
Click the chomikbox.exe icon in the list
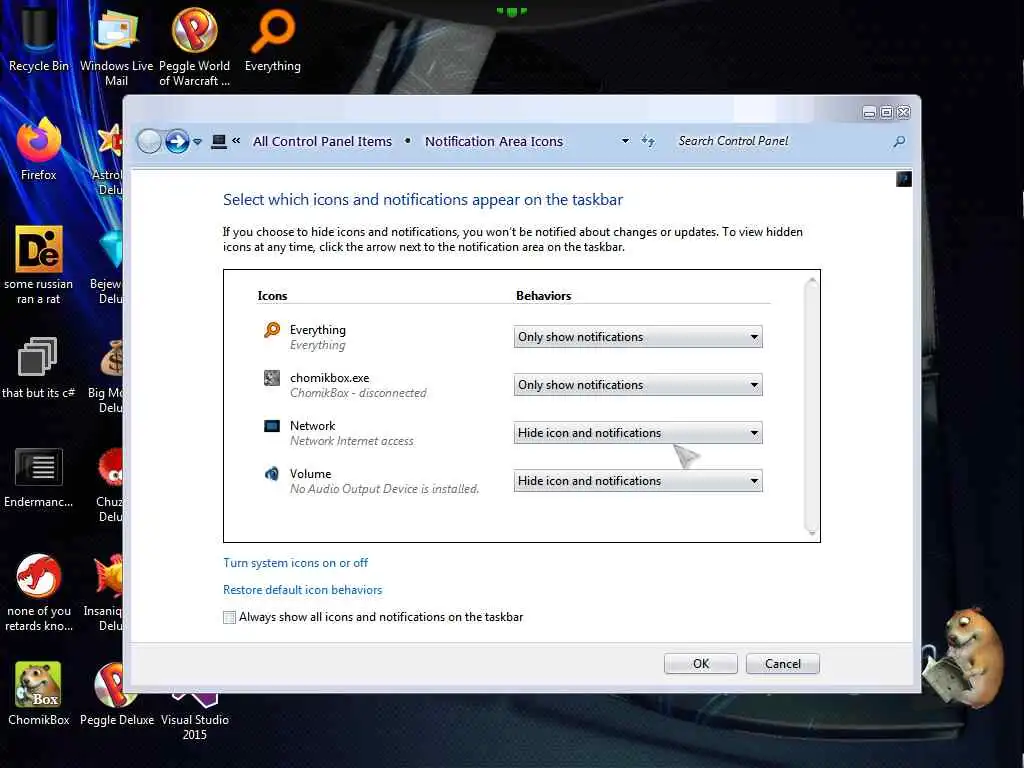click(272, 377)
